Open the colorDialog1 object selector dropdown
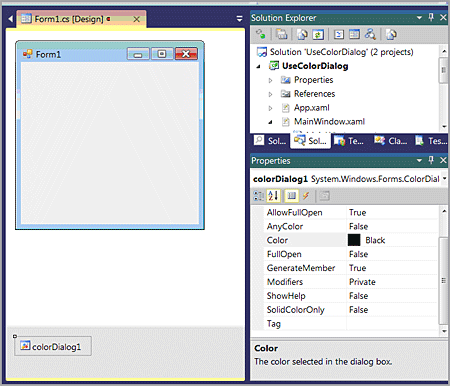This screenshot has width=450, height=386. (x=445, y=179)
